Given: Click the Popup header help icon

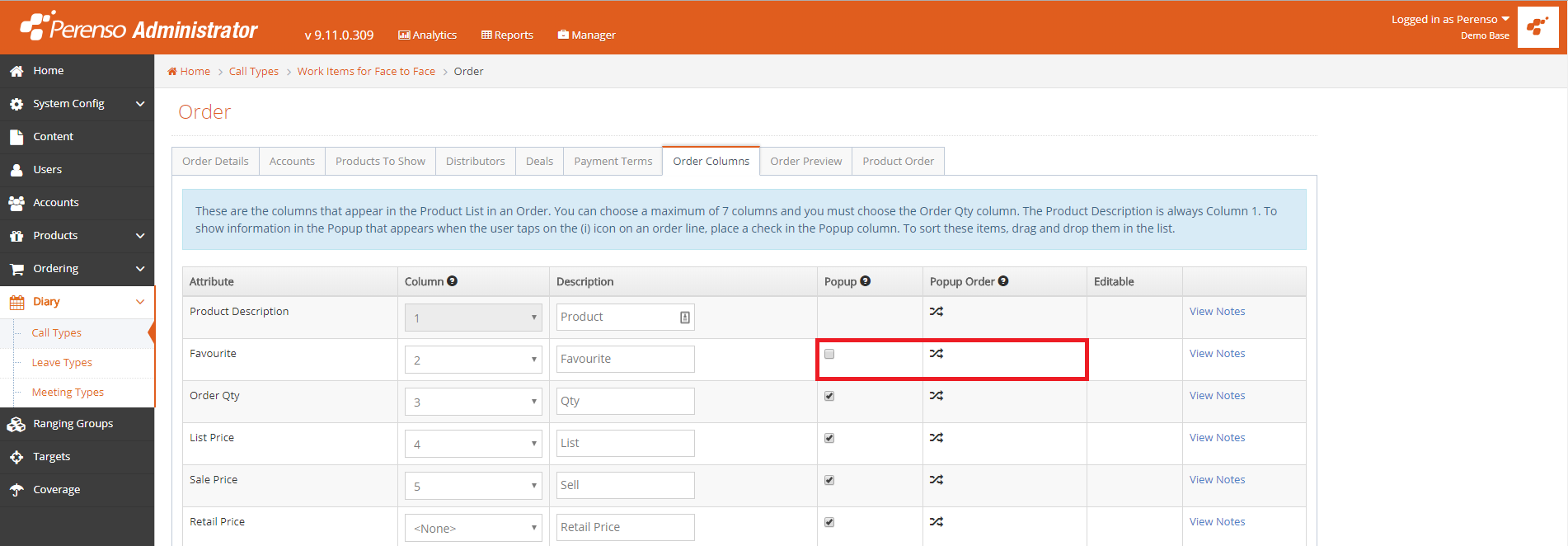Looking at the screenshot, I should point(865,281).
